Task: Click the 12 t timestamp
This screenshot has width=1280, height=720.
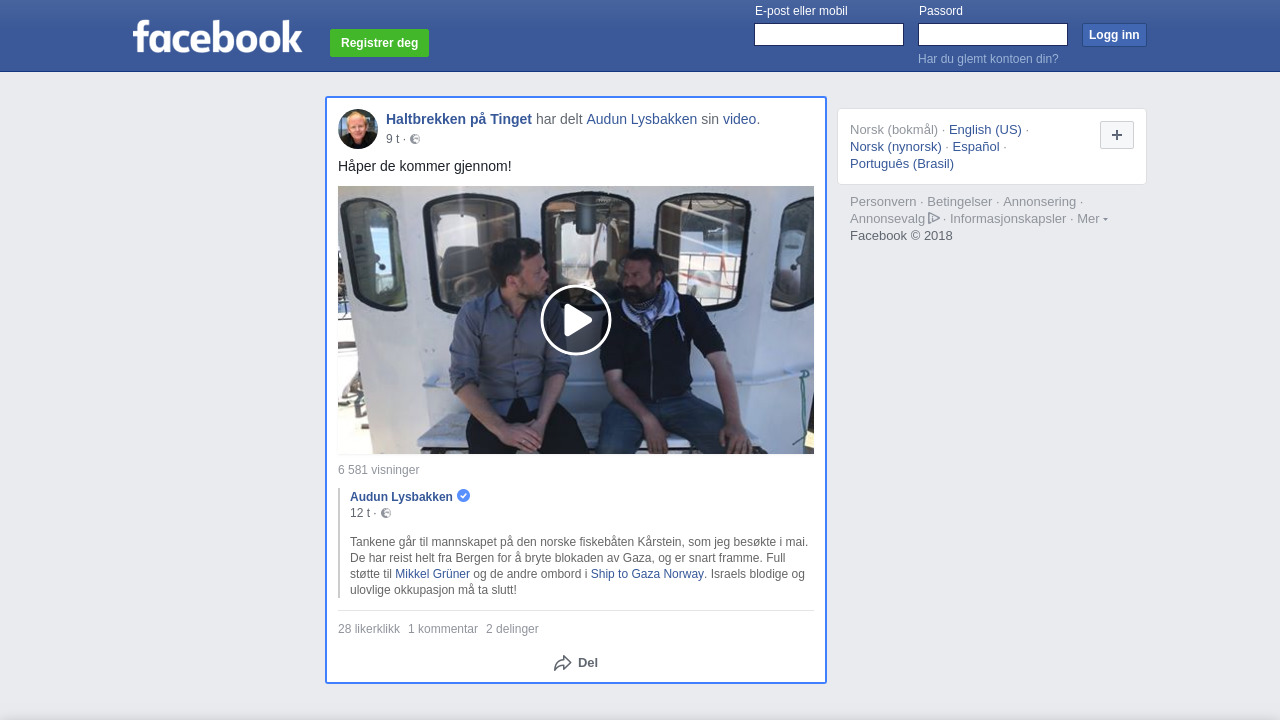Action: point(360,513)
